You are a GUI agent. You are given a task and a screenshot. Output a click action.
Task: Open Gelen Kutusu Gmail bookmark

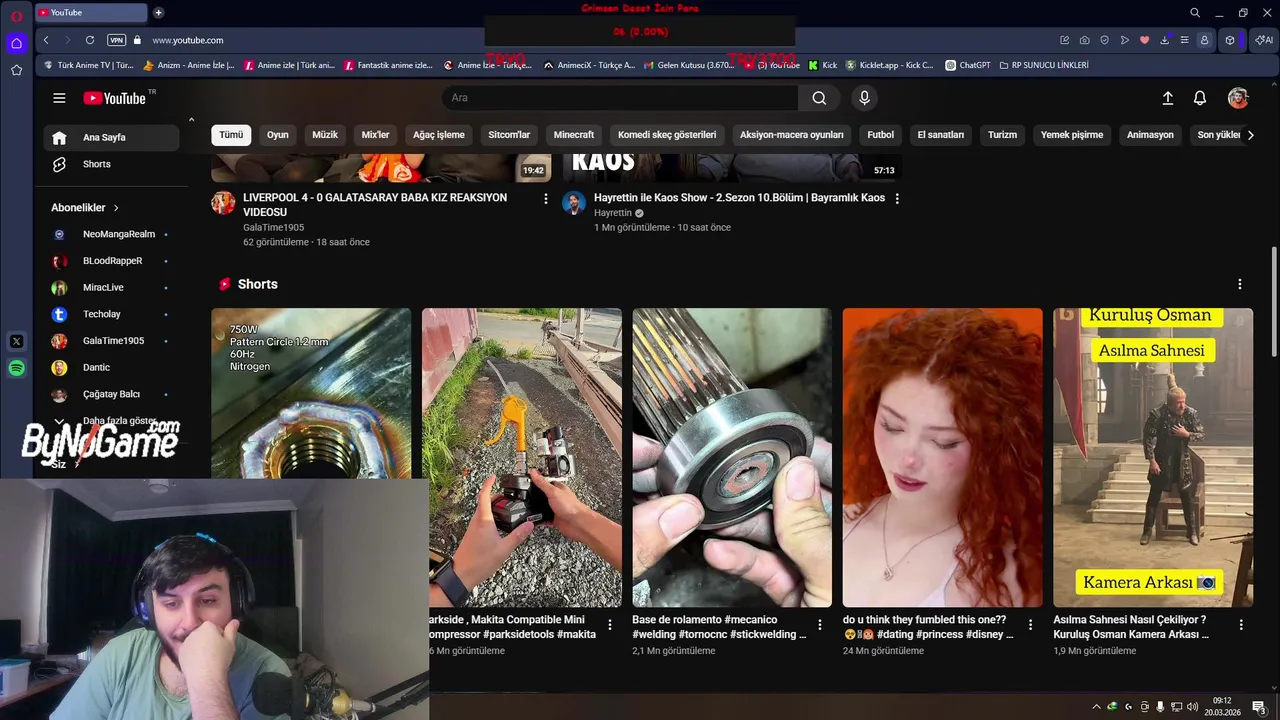click(689, 65)
